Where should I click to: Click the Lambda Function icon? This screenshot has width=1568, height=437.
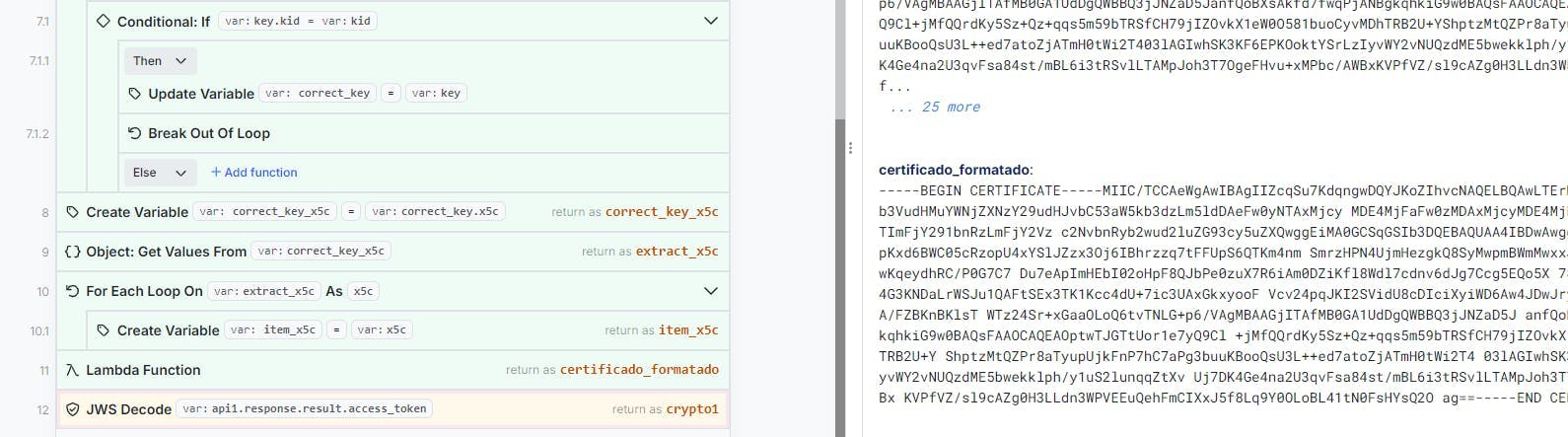tap(73, 370)
